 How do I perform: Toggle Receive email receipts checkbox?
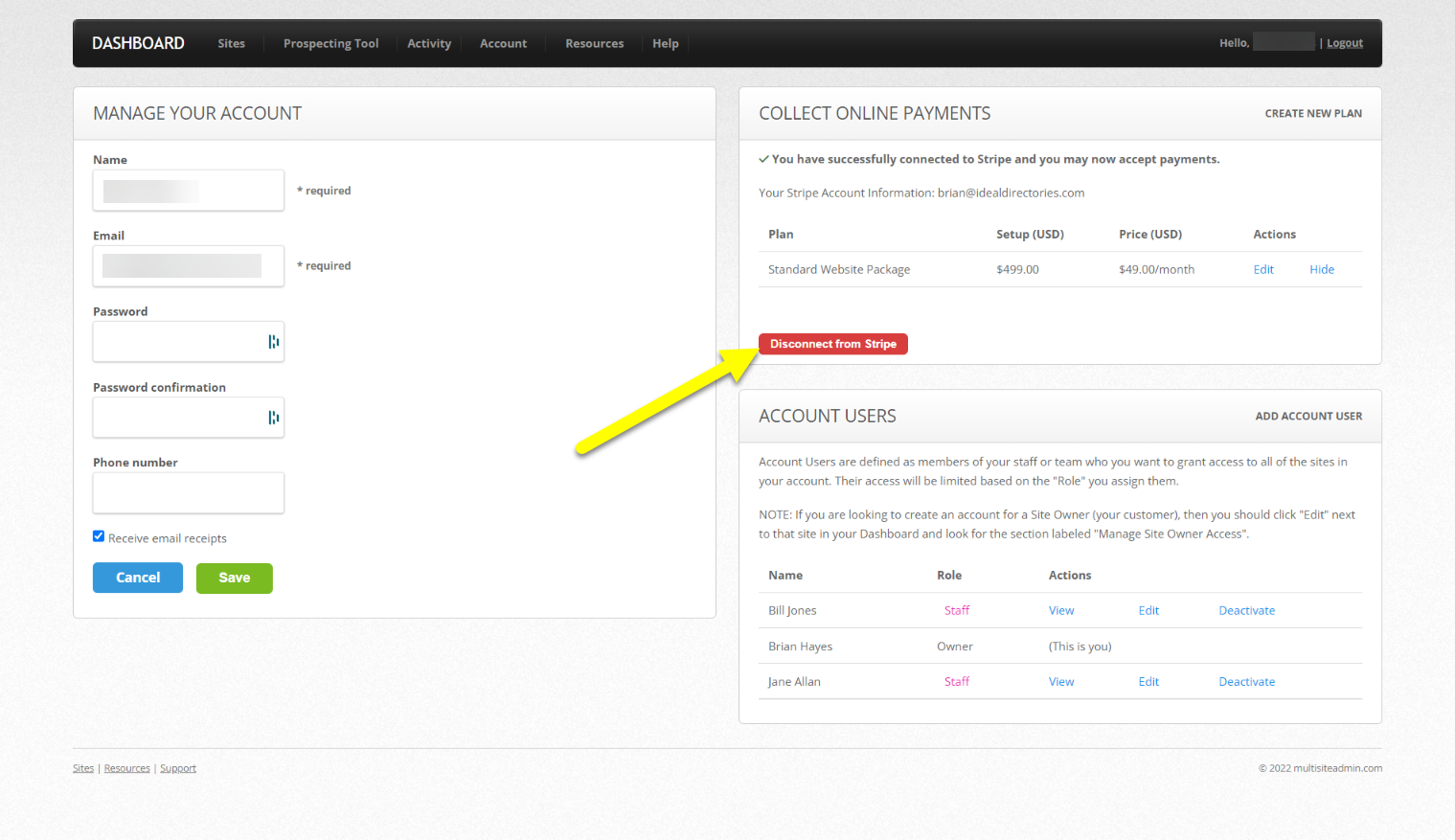[x=99, y=536]
